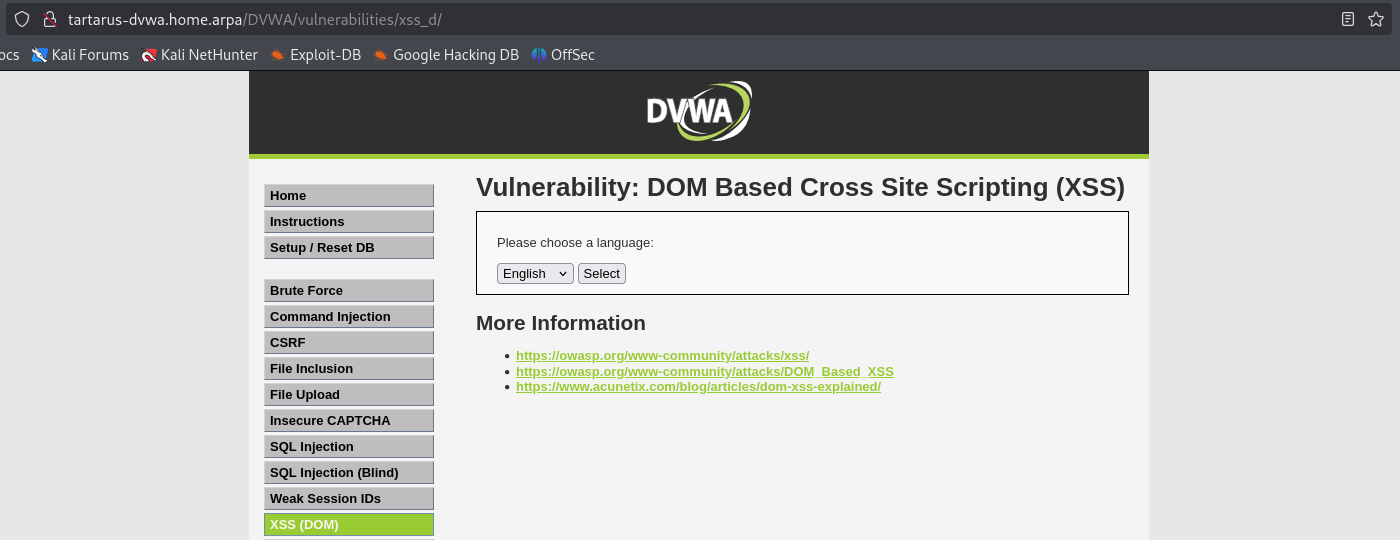1400x540 pixels.
Task: Open the Insecure CAPTCHA page
Action: (x=349, y=421)
